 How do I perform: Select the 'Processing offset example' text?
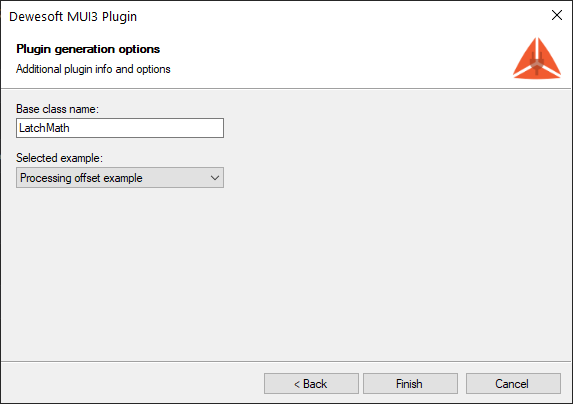pyautogui.click(x=81, y=178)
